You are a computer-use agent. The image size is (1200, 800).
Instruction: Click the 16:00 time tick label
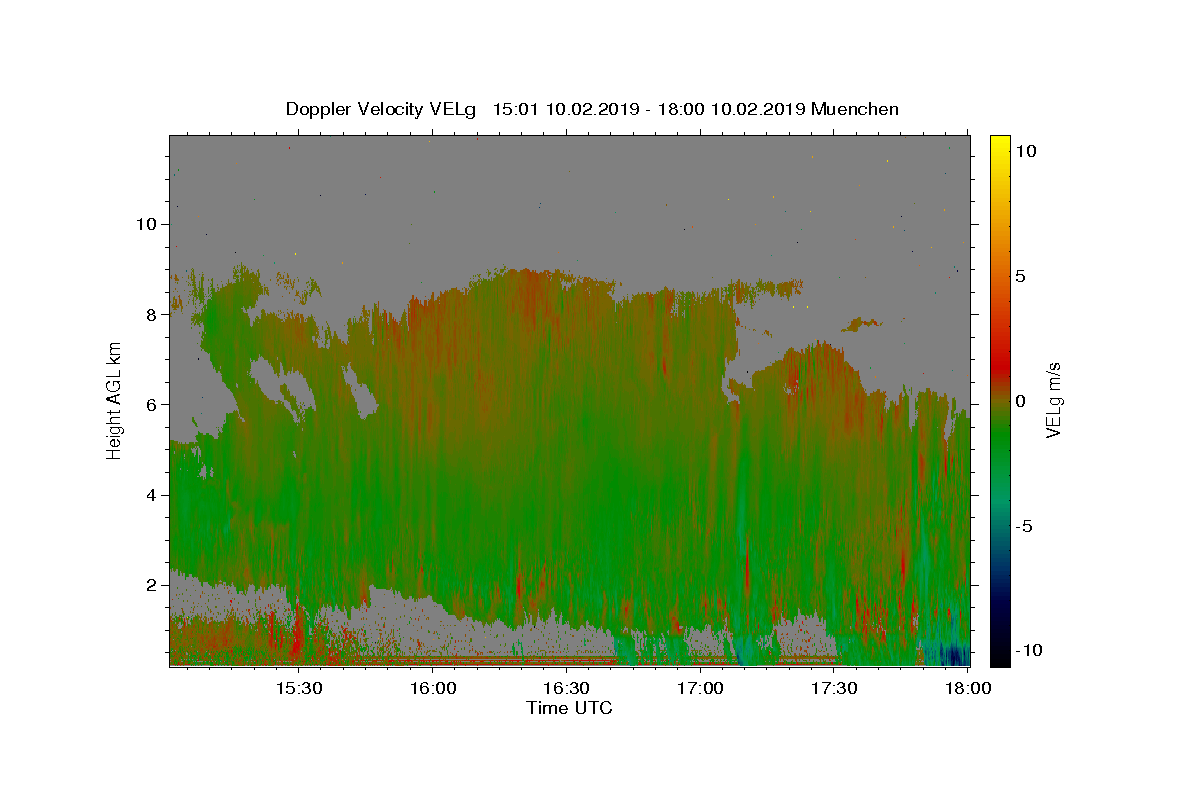click(x=433, y=688)
